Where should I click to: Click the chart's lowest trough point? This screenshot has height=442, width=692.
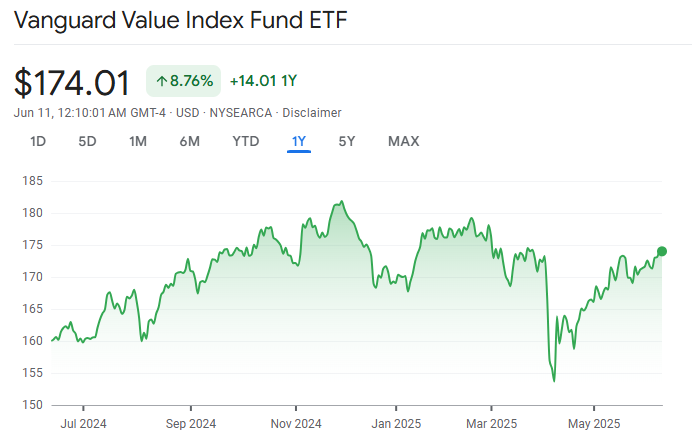tap(553, 381)
